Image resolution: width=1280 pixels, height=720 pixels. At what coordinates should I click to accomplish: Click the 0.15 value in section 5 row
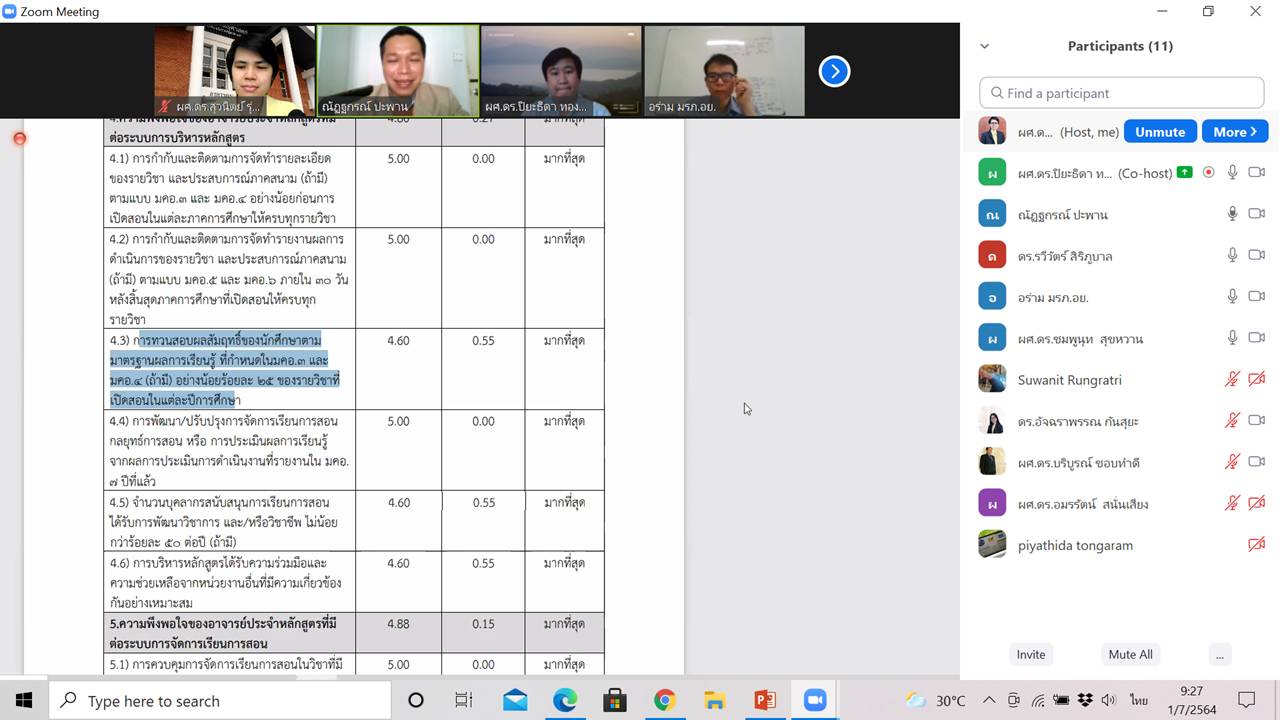(483, 623)
